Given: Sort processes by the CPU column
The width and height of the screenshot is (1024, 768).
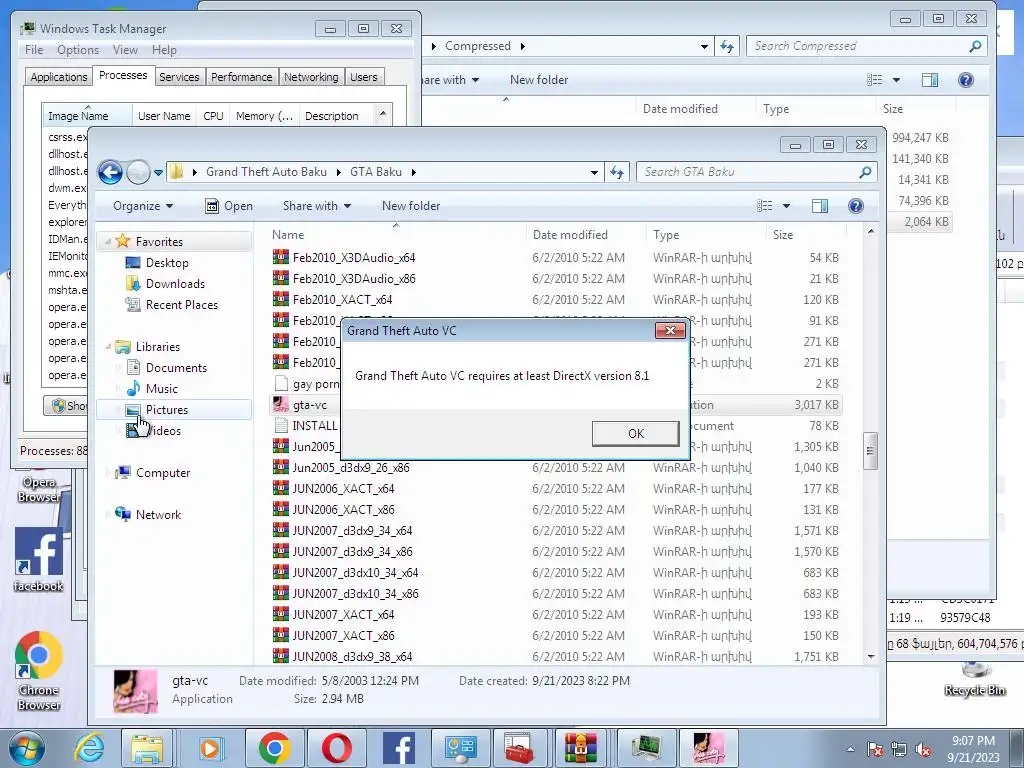Looking at the screenshot, I should pos(213,116).
